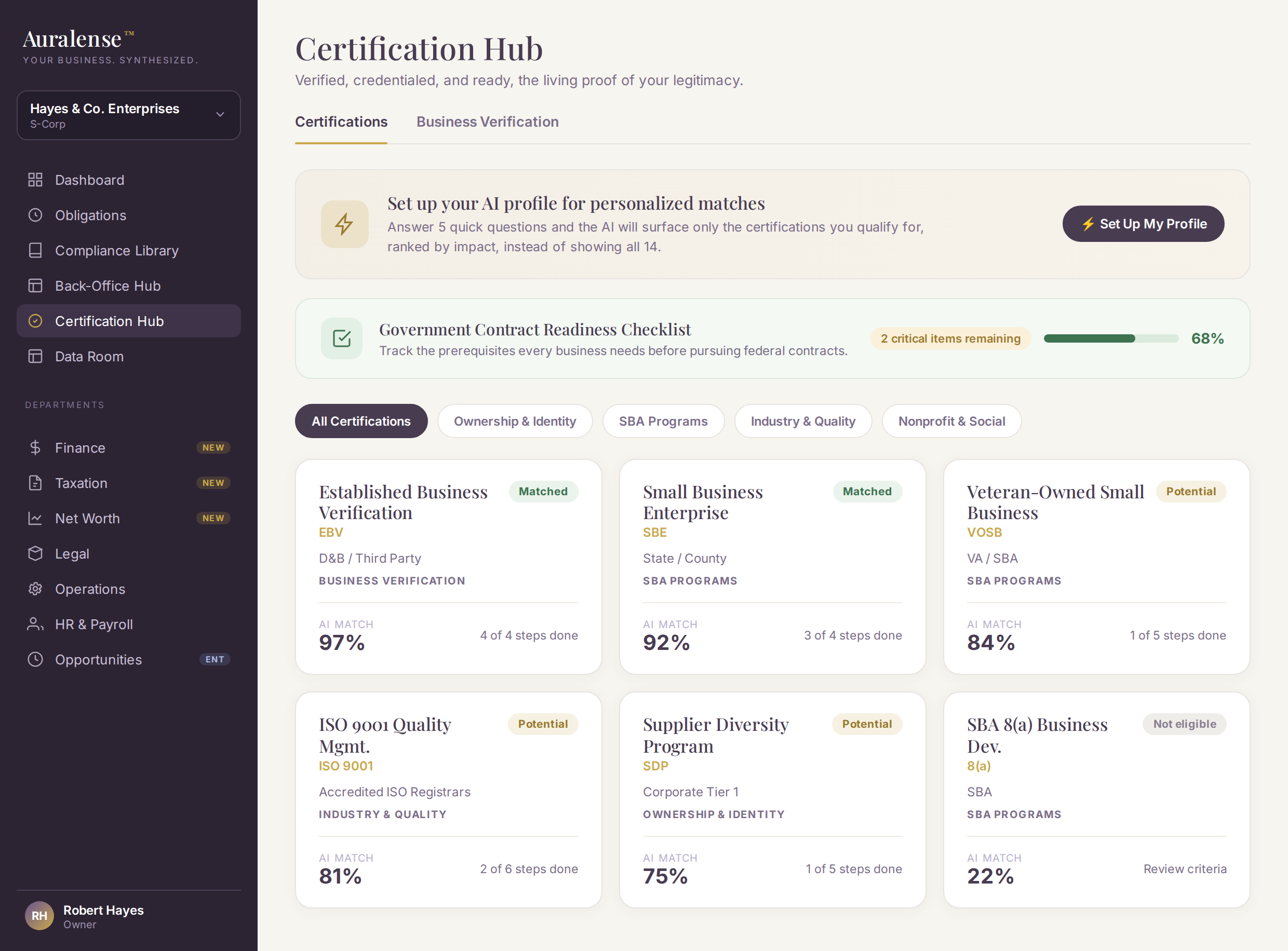This screenshot has height=951, width=1288.
Task: Open the Dashboard menu item
Action: pos(128,180)
